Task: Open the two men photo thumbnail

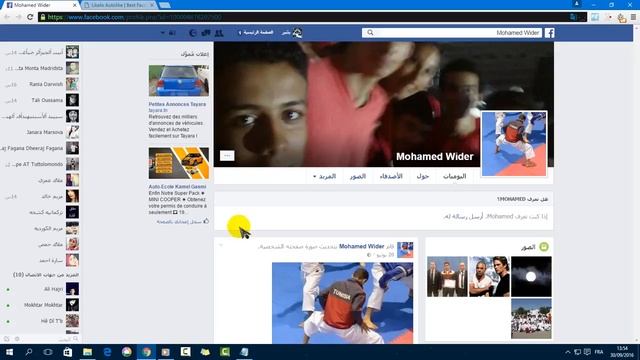Action: pos(489,277)
